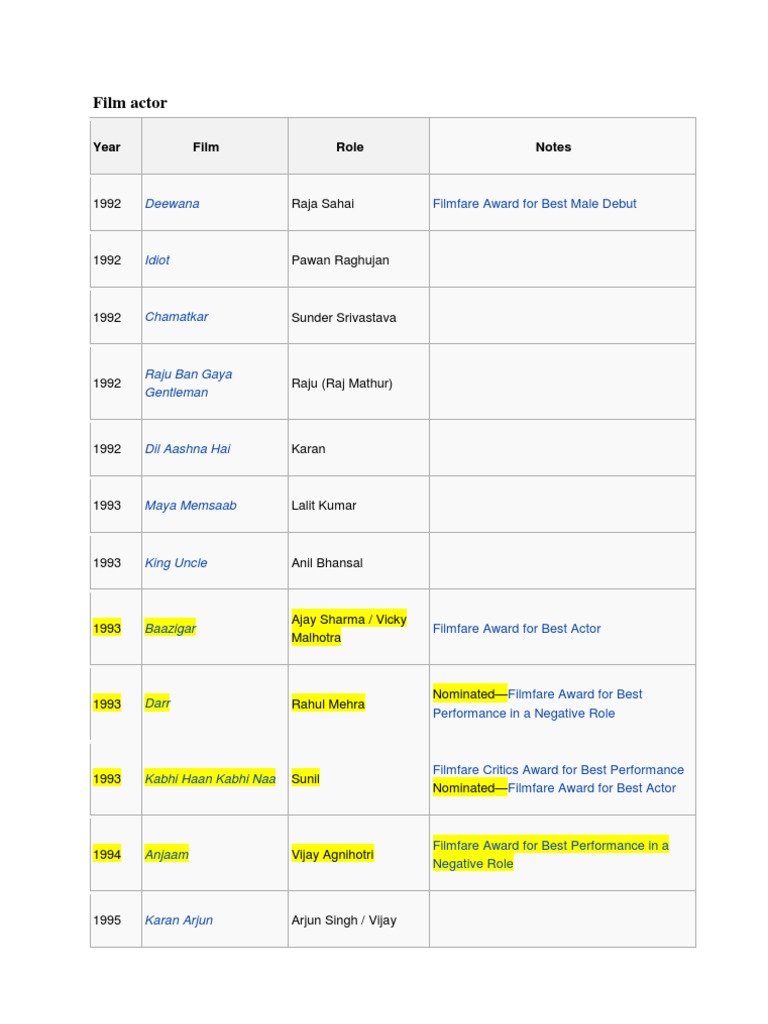Open Filmfare Critics Award for Best Performance link

(x=558, y=769)
